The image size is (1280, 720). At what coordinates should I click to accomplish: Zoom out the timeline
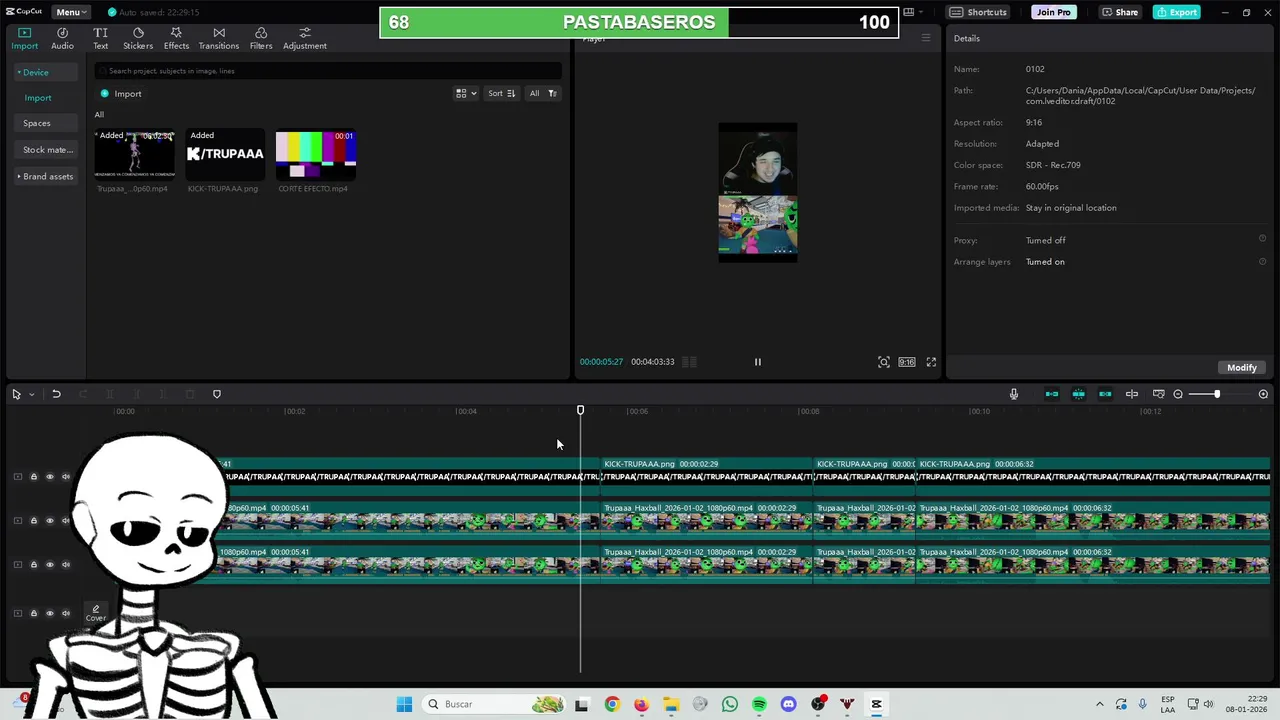coord(1178,394)
